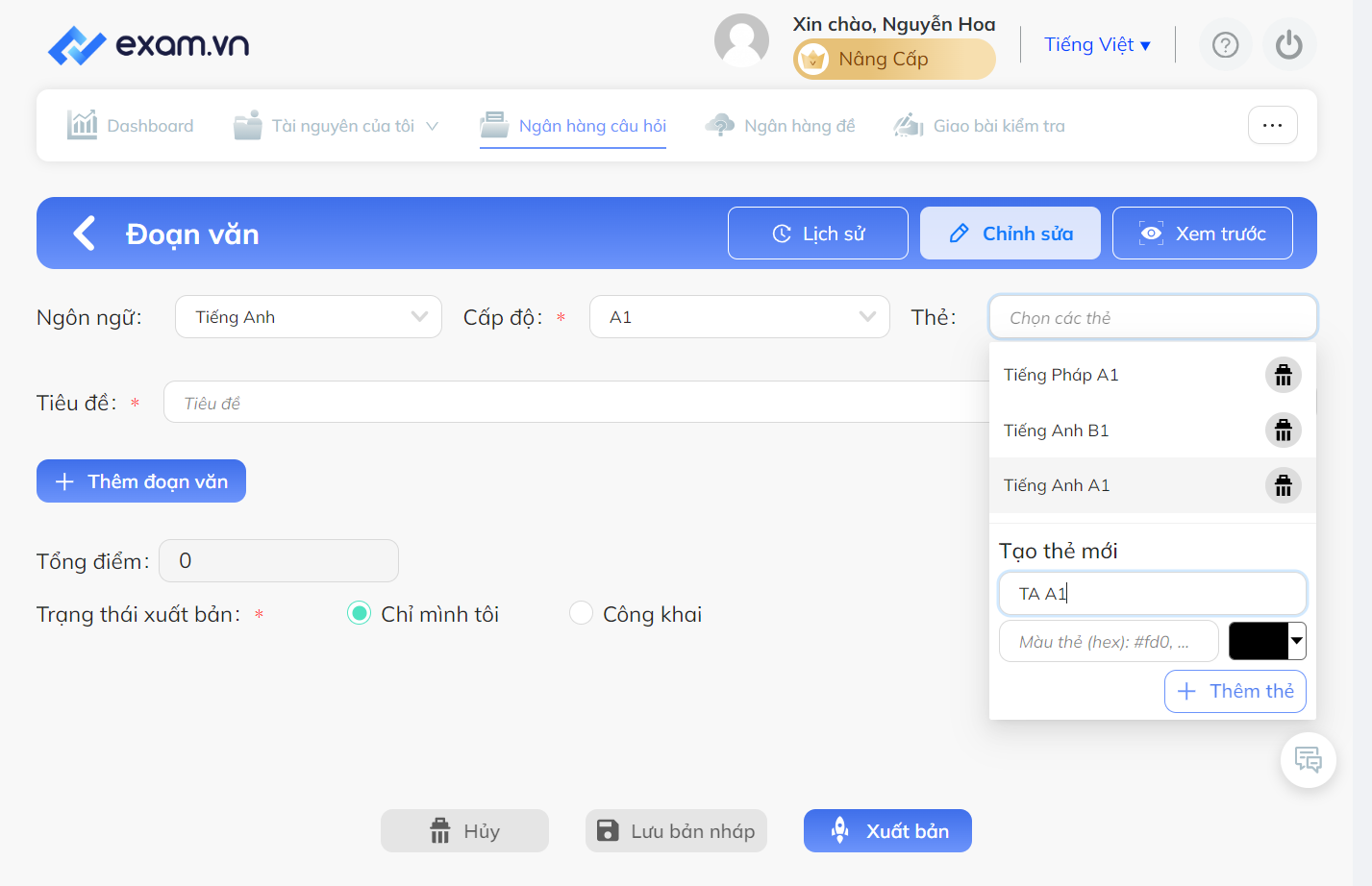Open the Tiếng Việt language dropdown

(x=1097, y=45)
